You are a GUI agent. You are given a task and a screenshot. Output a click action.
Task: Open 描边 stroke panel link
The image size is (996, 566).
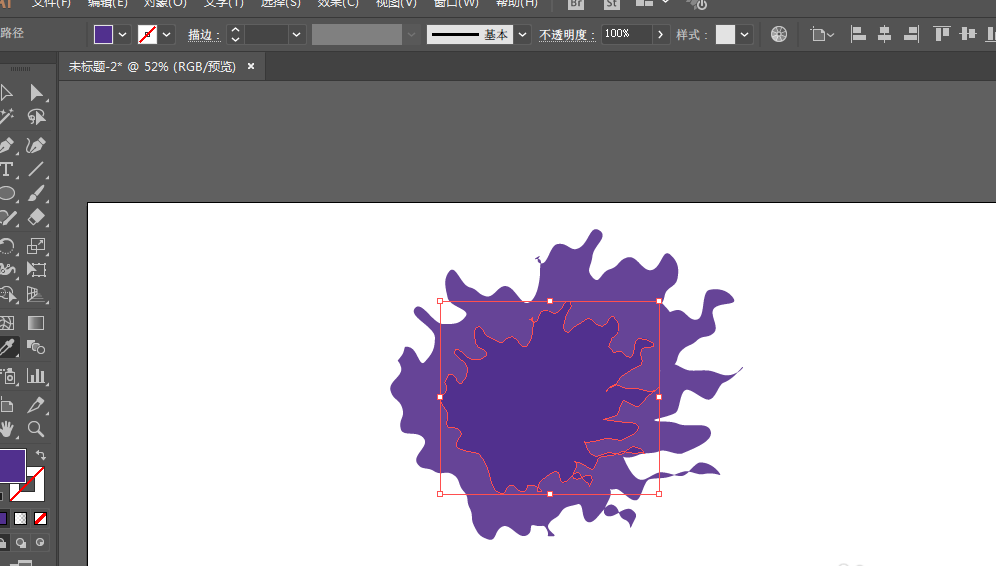click(204, 34)
